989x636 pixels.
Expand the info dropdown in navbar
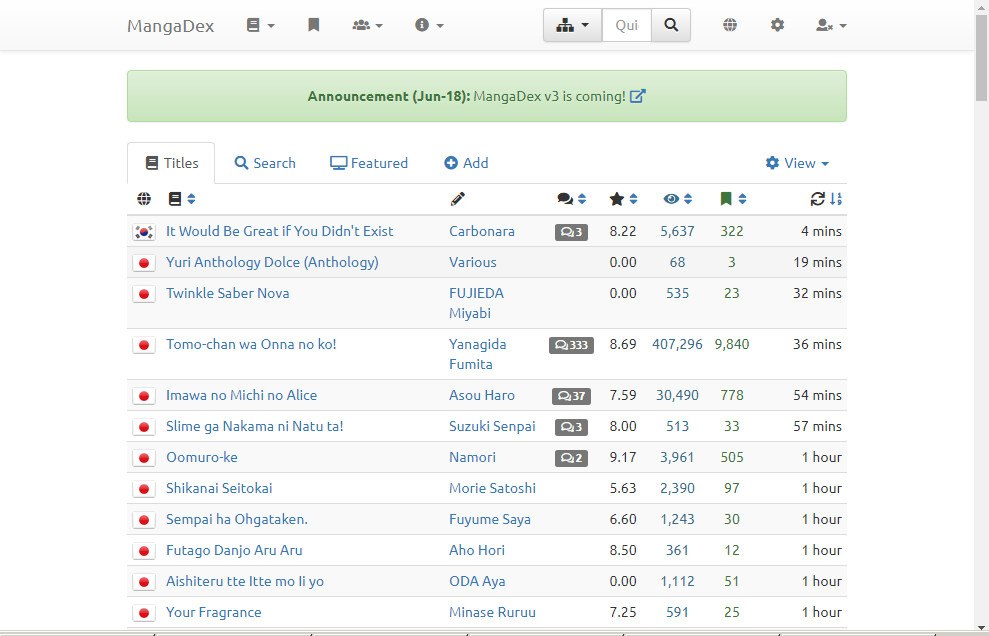tap(429, 25)
